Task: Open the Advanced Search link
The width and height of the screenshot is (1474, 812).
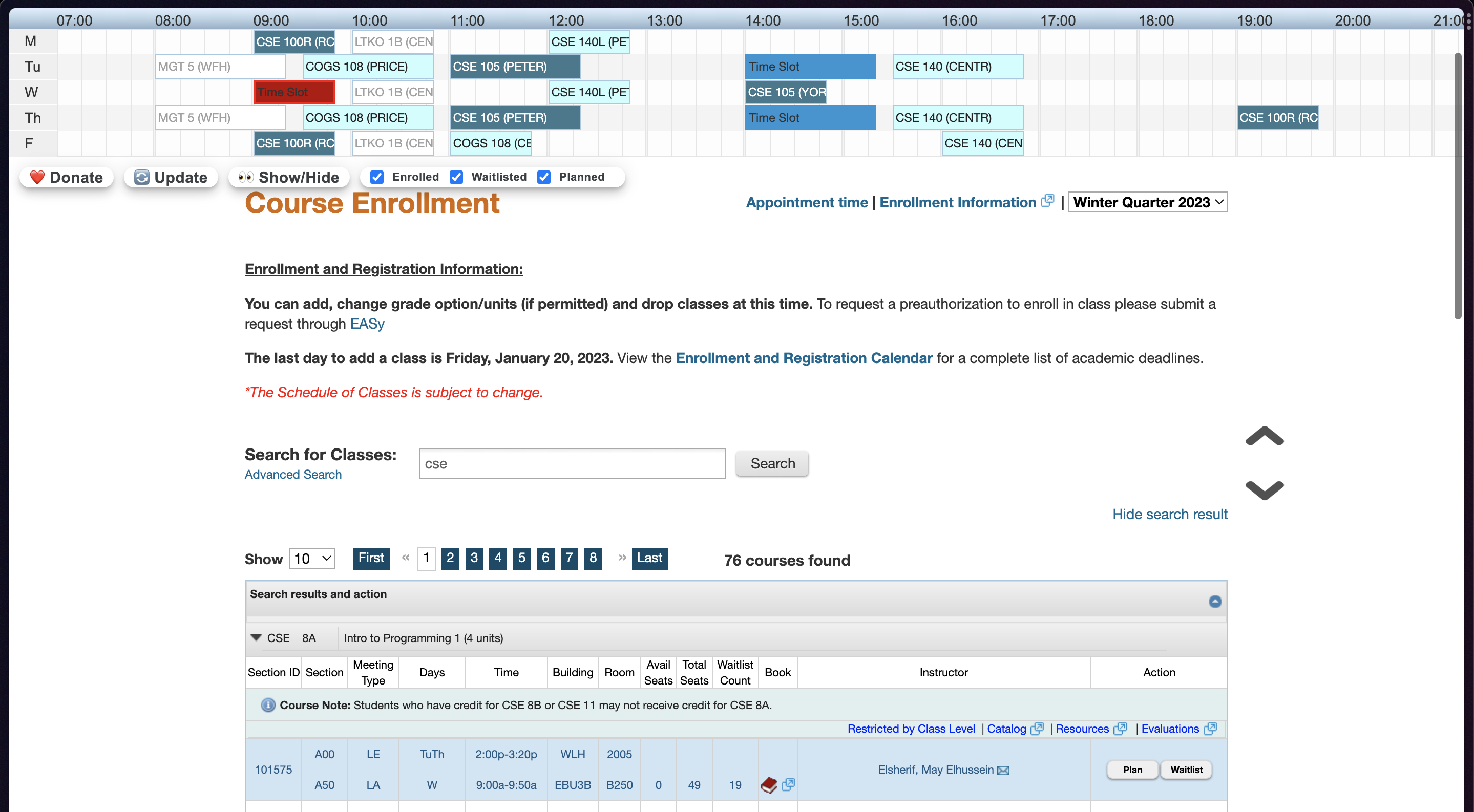Action: coord(292,474)
